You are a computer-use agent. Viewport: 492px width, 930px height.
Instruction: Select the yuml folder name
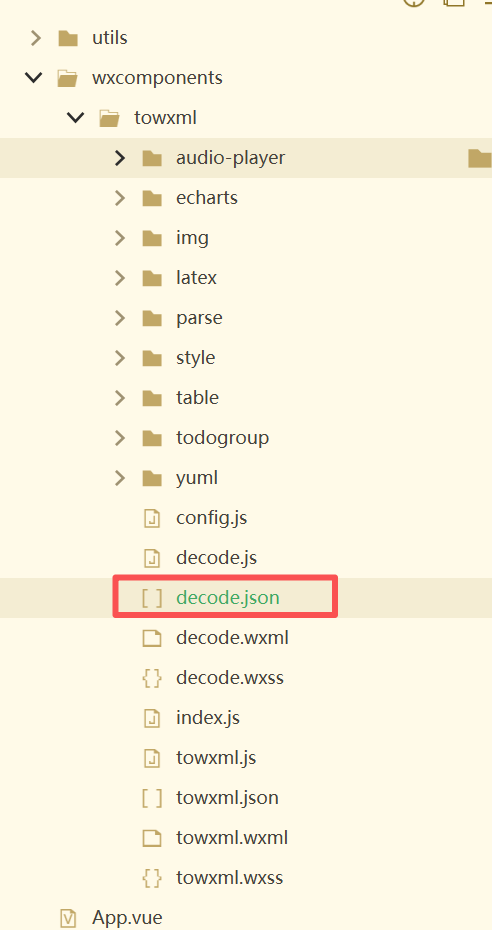tap(197, 478)
